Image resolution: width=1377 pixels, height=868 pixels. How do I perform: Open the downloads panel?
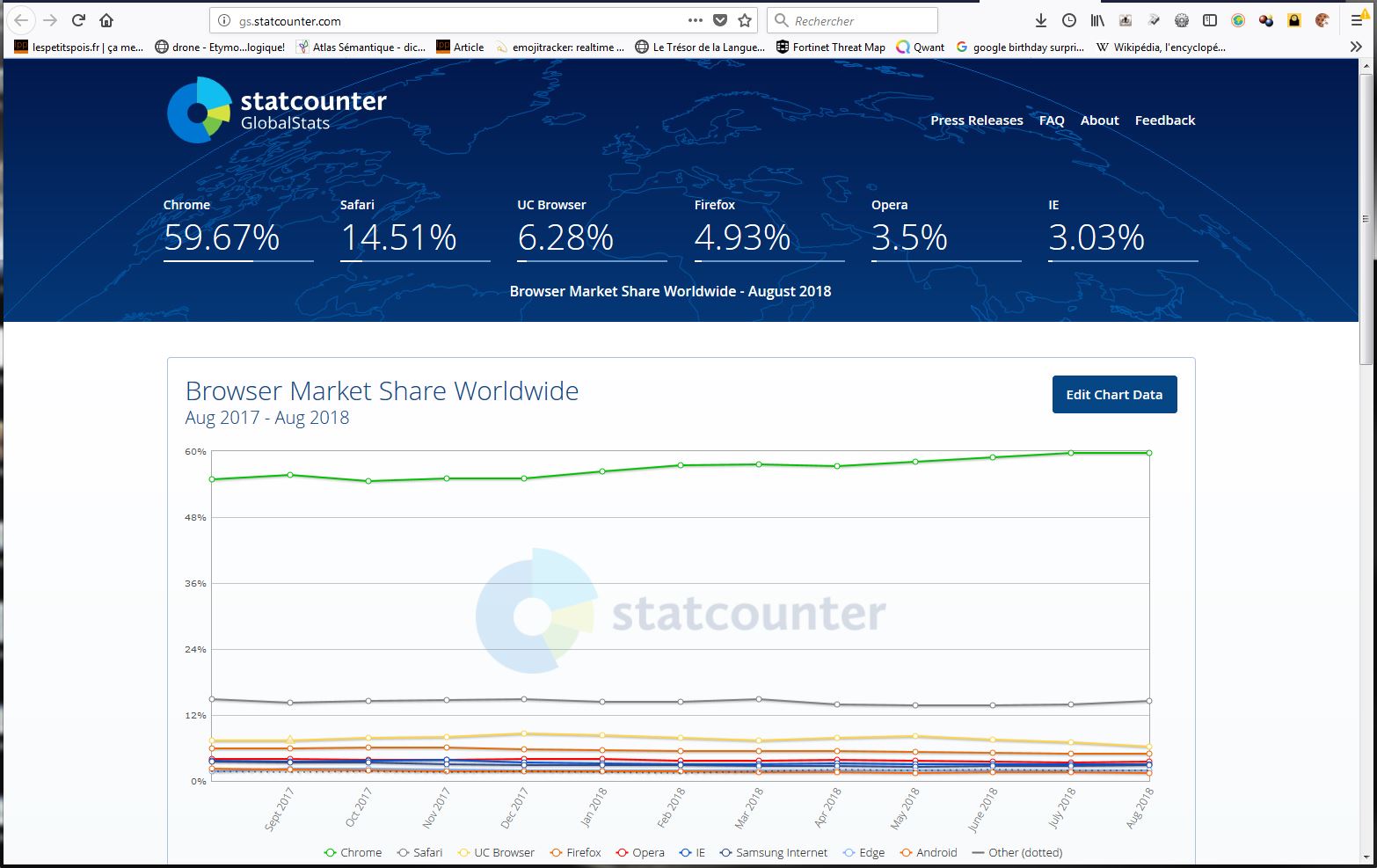(x=1041, y=20)
